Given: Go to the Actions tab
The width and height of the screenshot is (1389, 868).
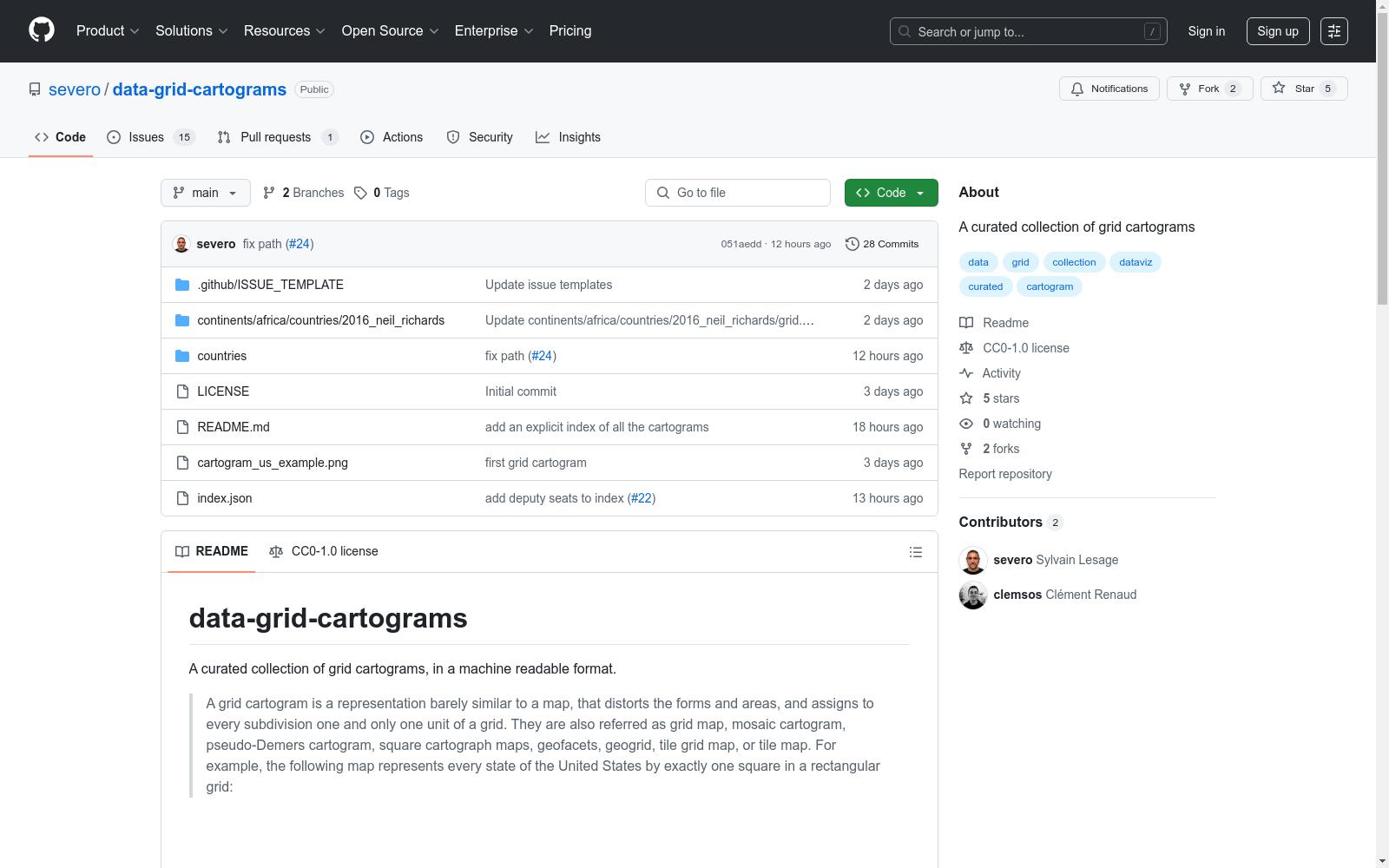Looking at the screenshot, I should coord(392,137).
